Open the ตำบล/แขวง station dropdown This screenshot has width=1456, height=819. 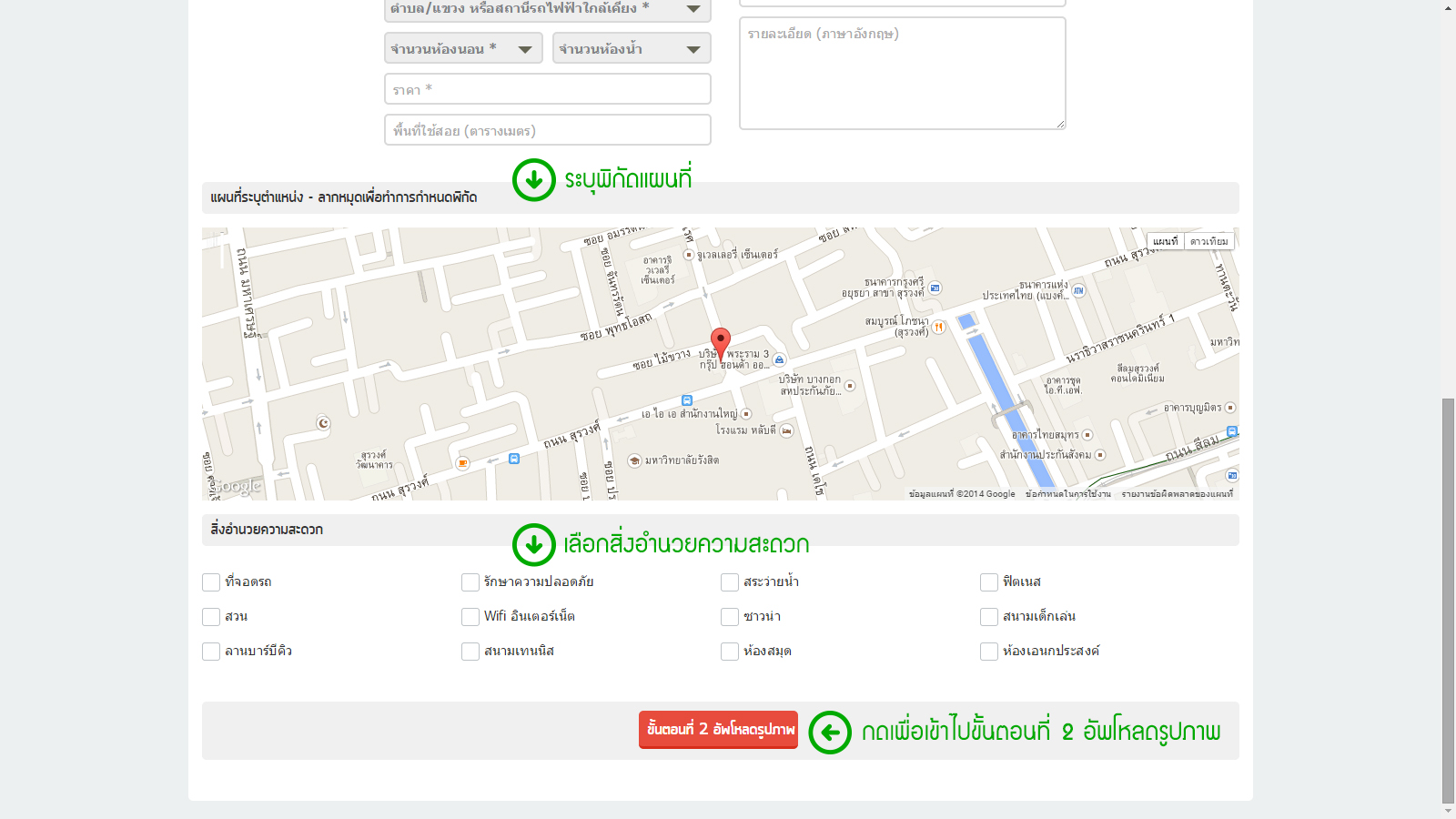[x=547, y=9]
